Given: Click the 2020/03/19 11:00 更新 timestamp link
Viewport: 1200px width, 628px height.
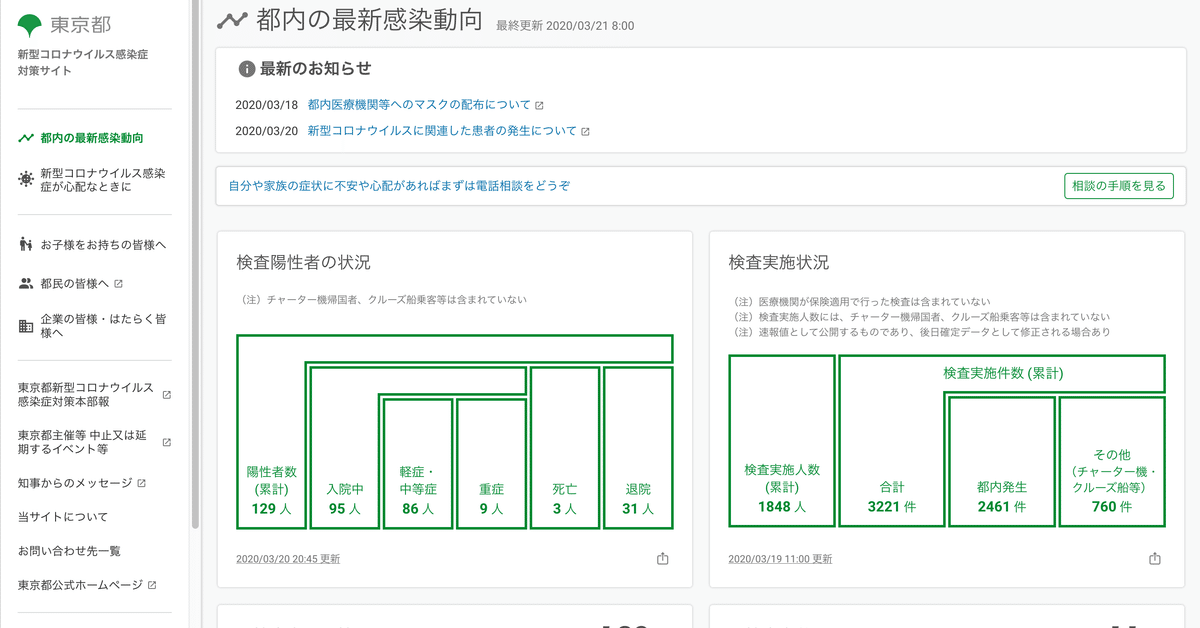Looking at the screenshot, I should [780, 559].
